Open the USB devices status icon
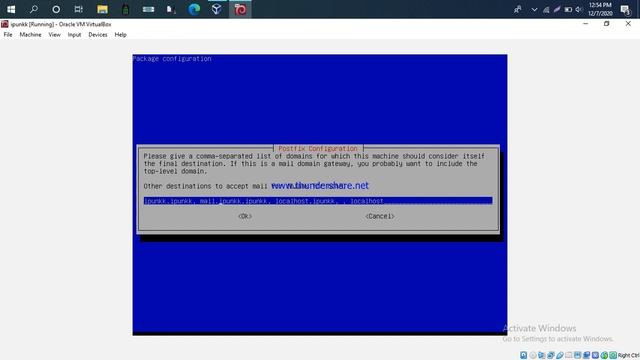 pos(560,355)
